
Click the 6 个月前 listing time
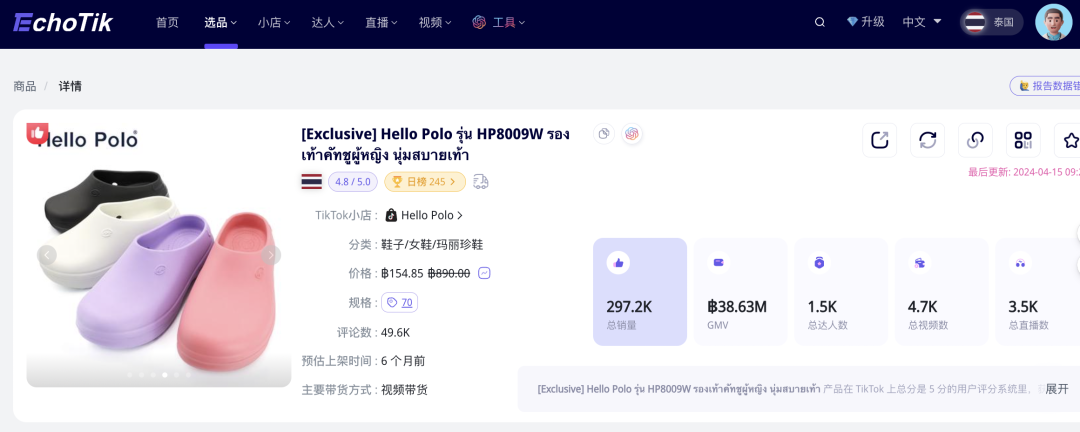(403, 361)
